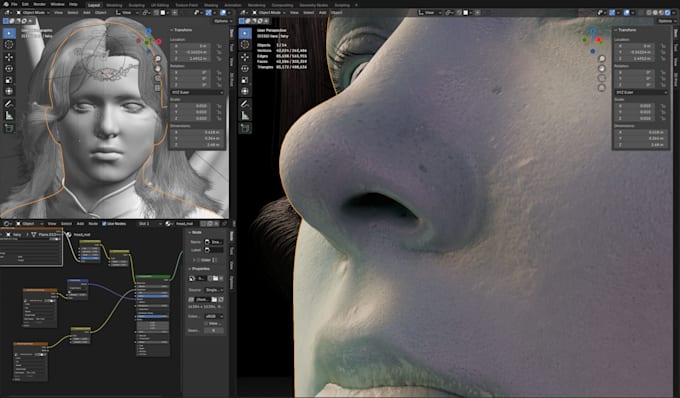680x398 pixels.
Task: Open the image Source dropdown in node sidebar
Action: 214,290
